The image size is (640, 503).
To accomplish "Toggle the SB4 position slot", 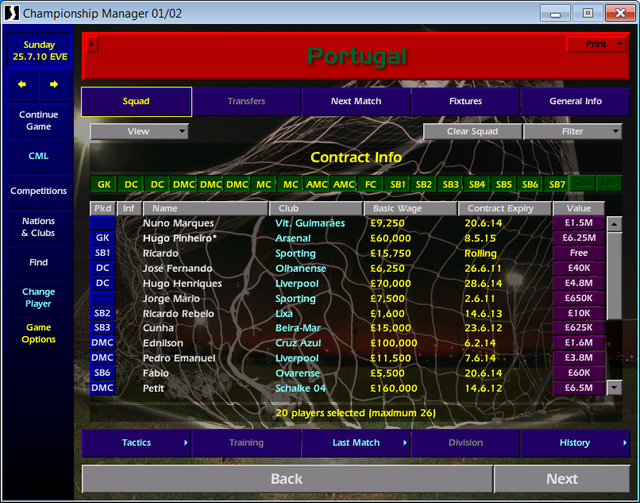I will pyautogui.click(x=477, y=185).
